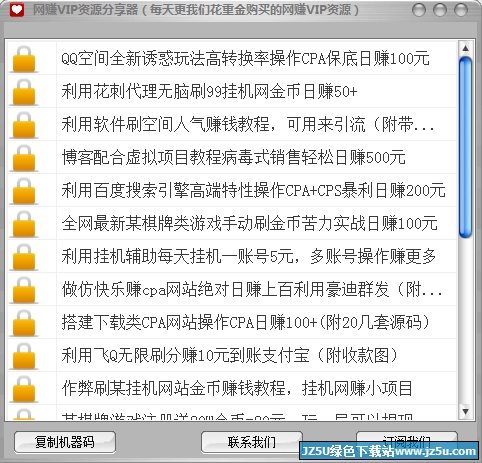This screenshot has width=482, height=463.
Task: Click the lock icon beside 利用飞Q无限刷分 row
Action: [x=24, y=356]
